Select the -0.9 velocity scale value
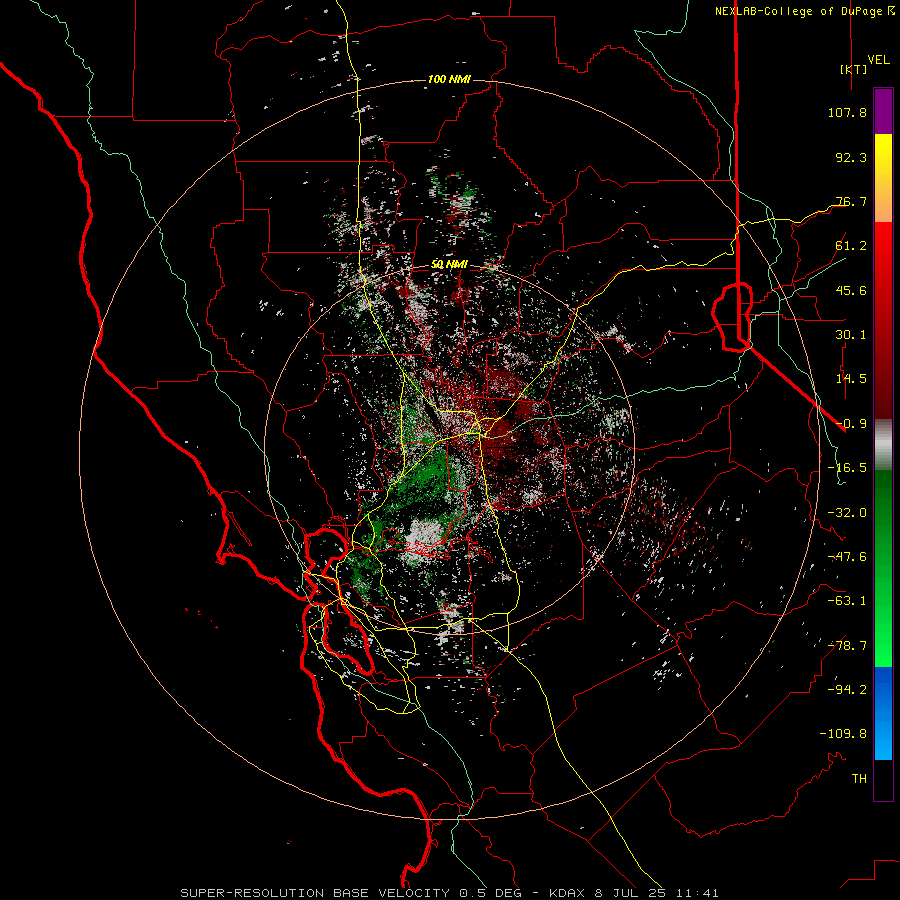 click(851, 424)
